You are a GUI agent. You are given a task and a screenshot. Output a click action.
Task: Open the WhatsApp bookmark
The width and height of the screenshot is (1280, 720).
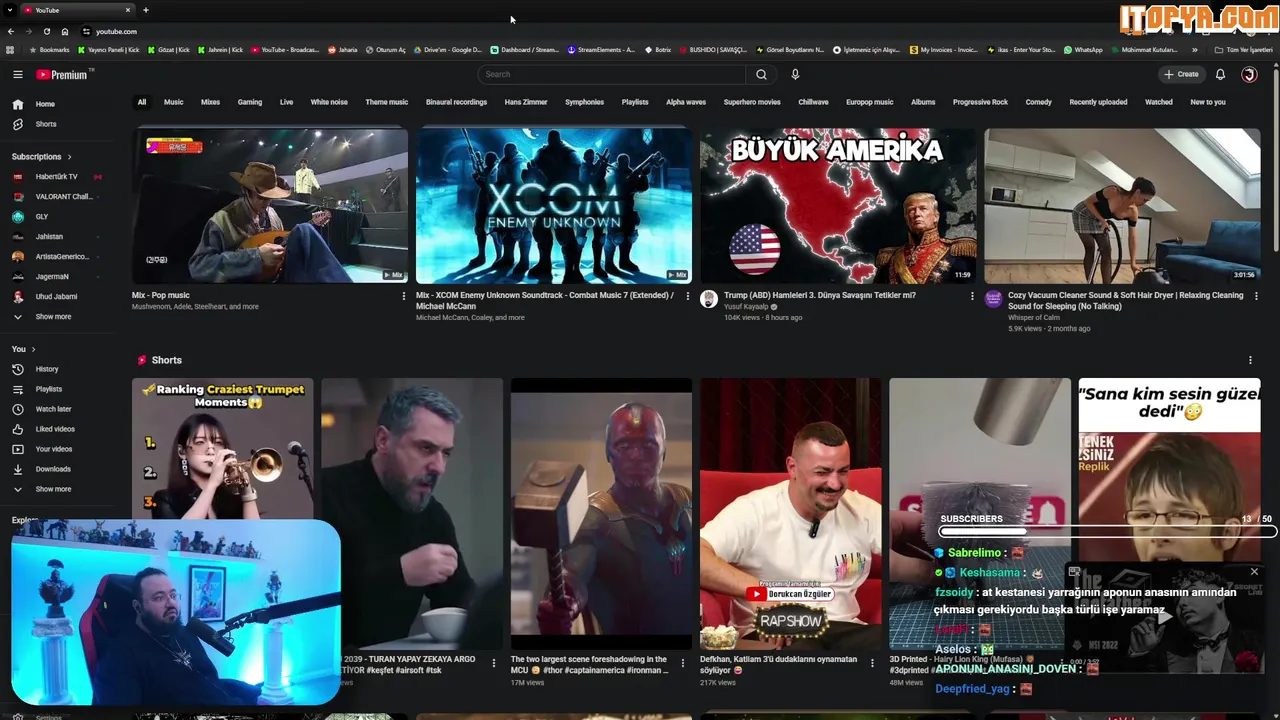[x=1084, y=50]
